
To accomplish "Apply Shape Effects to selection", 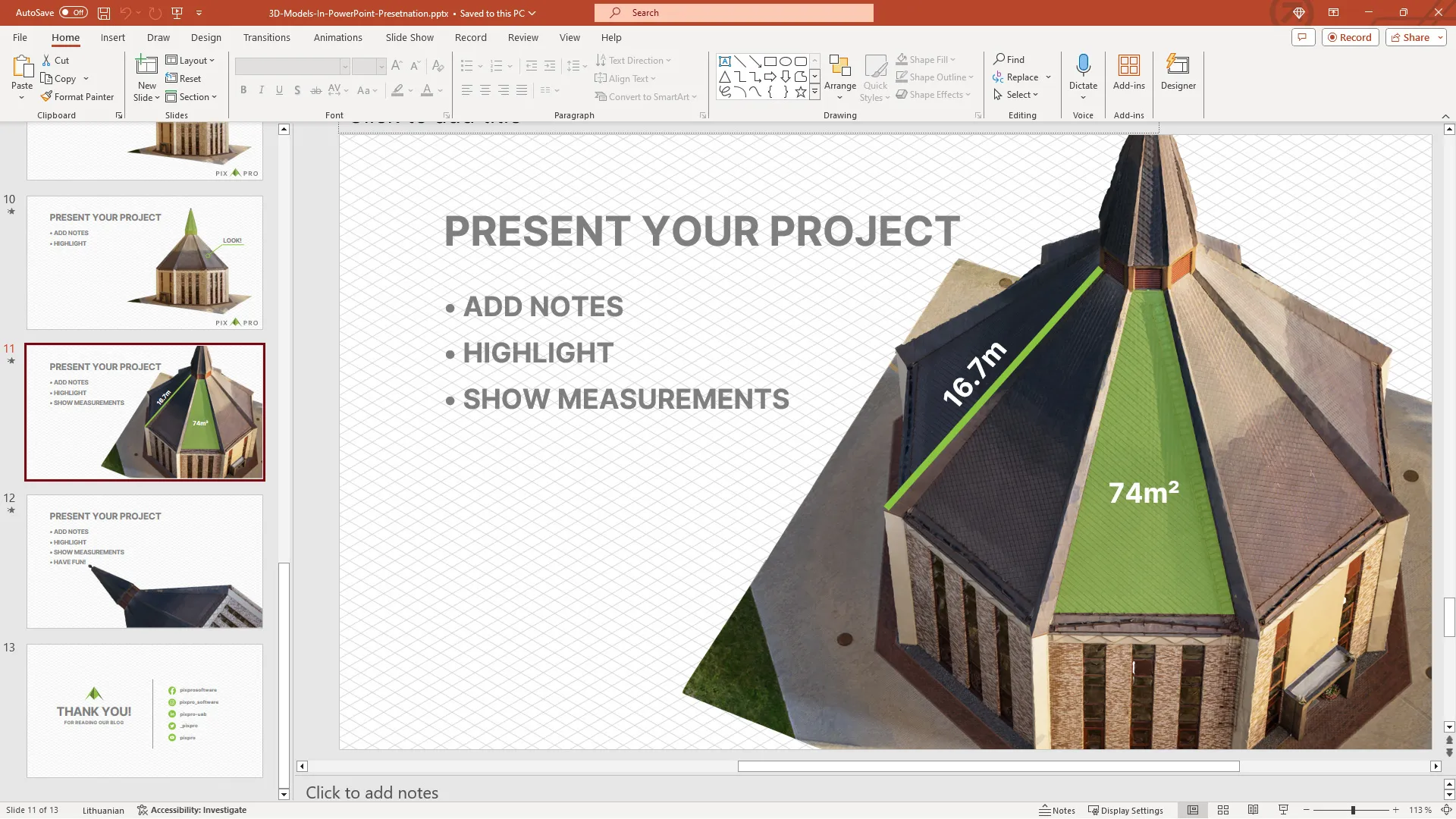I will pyautogui.click(x=934, y=94).
